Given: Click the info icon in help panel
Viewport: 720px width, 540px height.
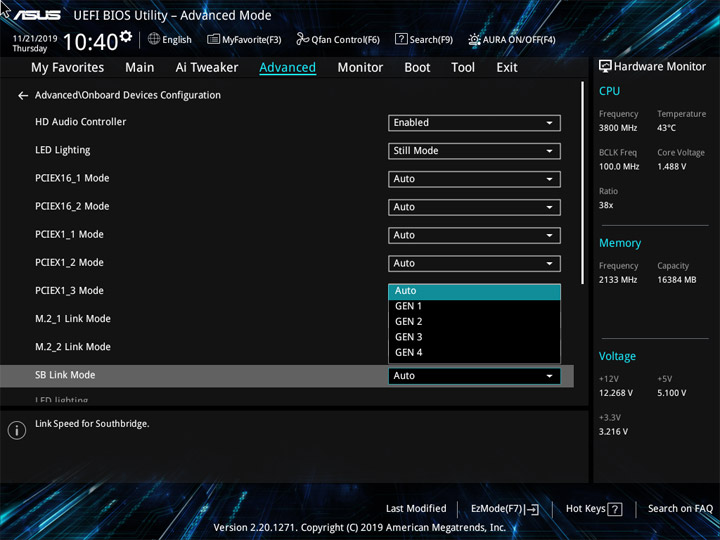Looking at the screenshot, I should (x=17, y=430).
